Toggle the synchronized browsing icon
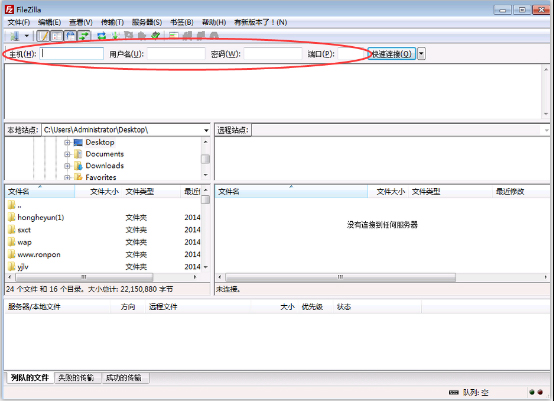The width and height of the screenshot is (554, 401). pos(201,36)
